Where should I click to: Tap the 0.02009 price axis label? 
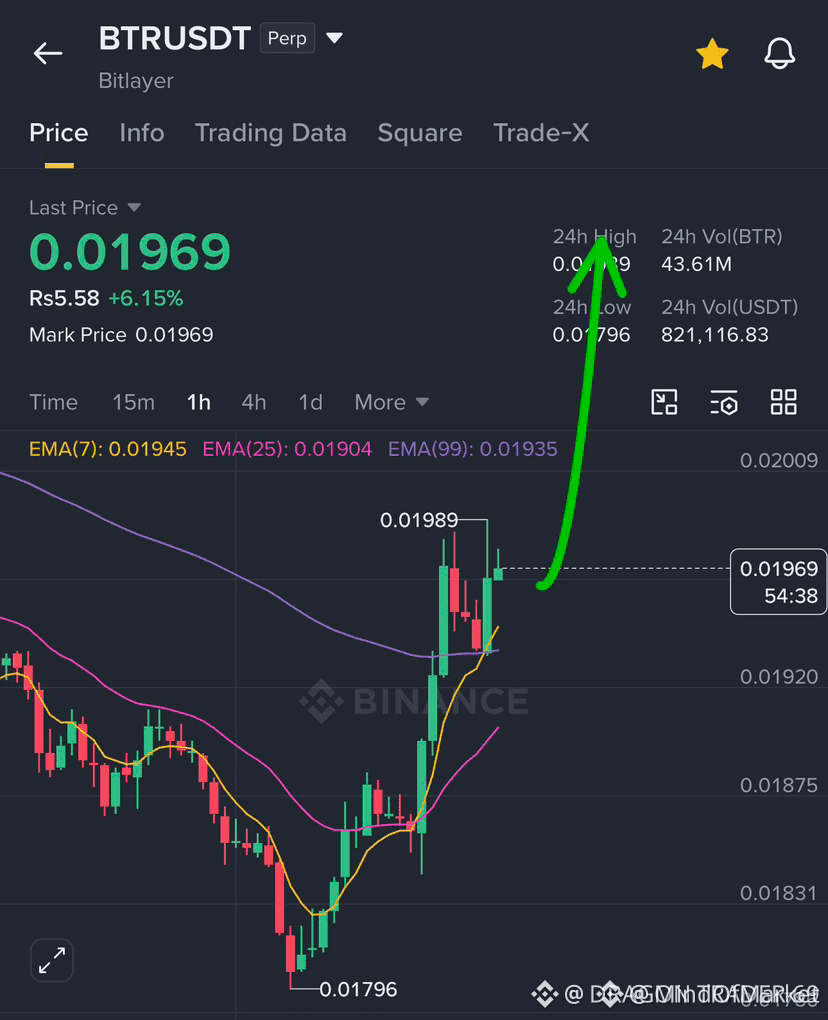[x=779, y=461]
